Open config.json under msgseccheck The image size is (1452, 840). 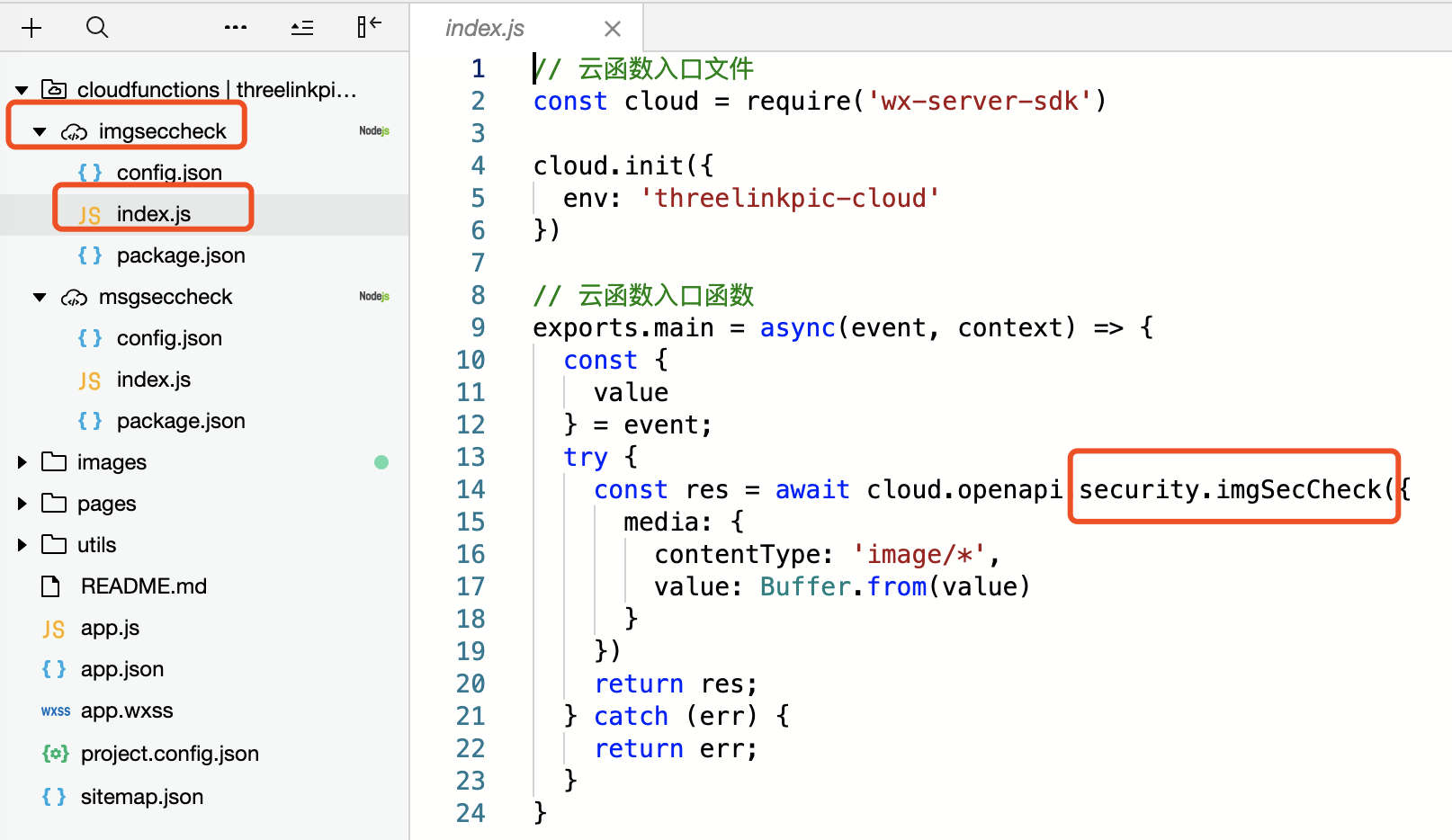pyautogui.click(x=169, y=338)
